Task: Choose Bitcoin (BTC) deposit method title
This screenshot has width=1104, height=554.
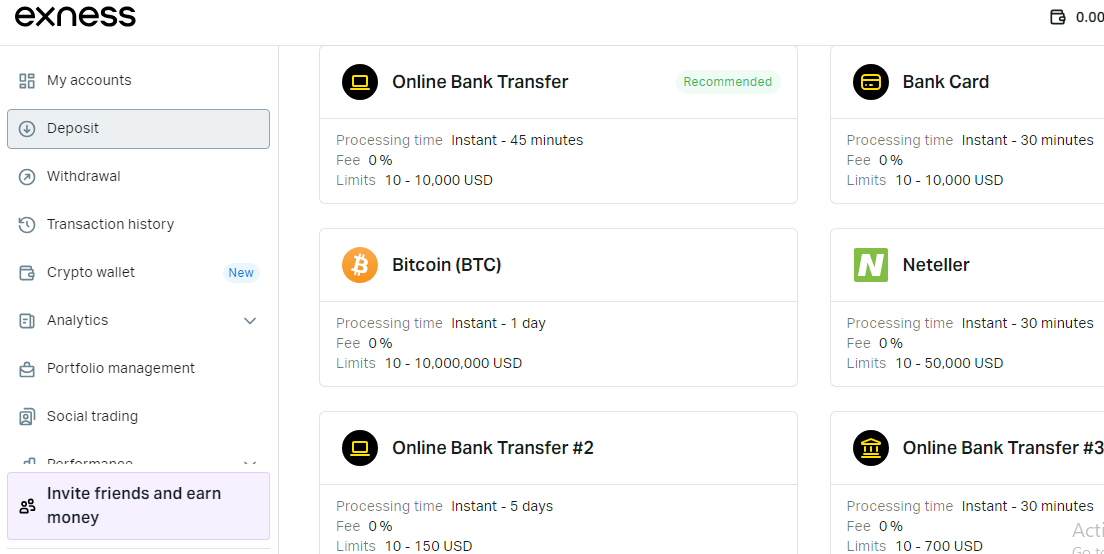Action: tap(446, 265)
